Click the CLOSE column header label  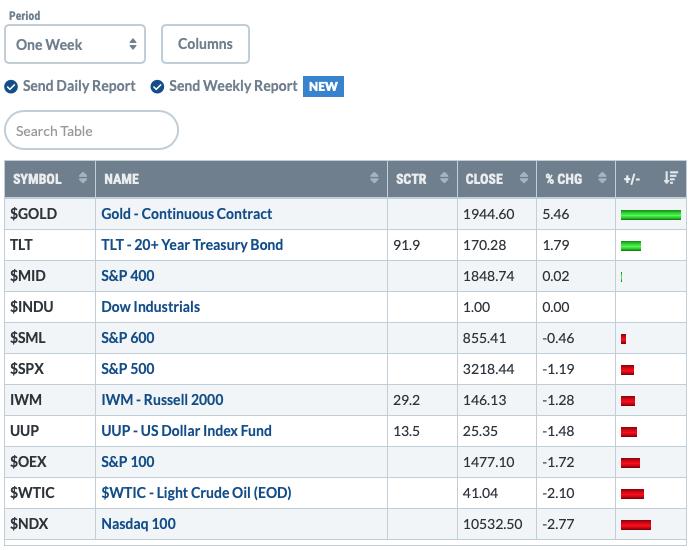(x=484, y=179)
